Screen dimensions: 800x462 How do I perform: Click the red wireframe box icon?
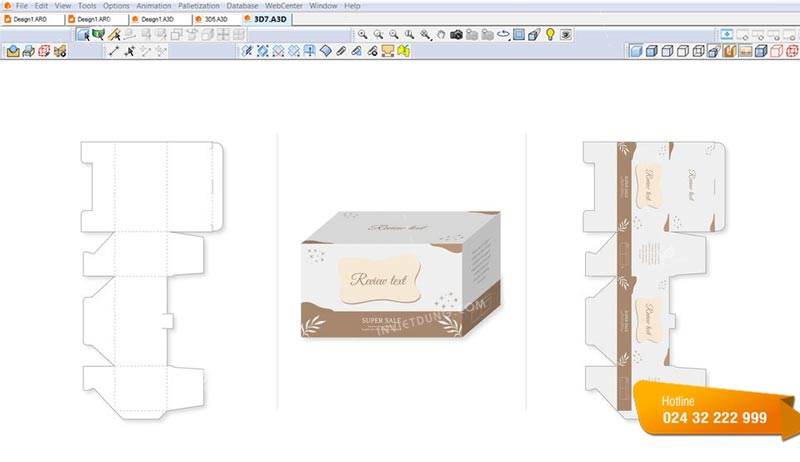44,51
